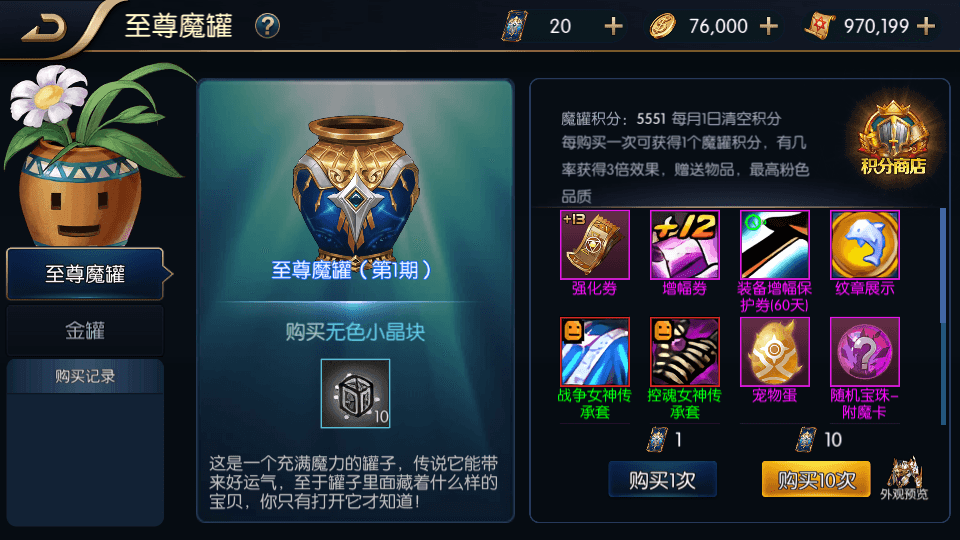This screenshot has width=960, height=540.
Task: Open the question mark help icon
Action: 268,26
